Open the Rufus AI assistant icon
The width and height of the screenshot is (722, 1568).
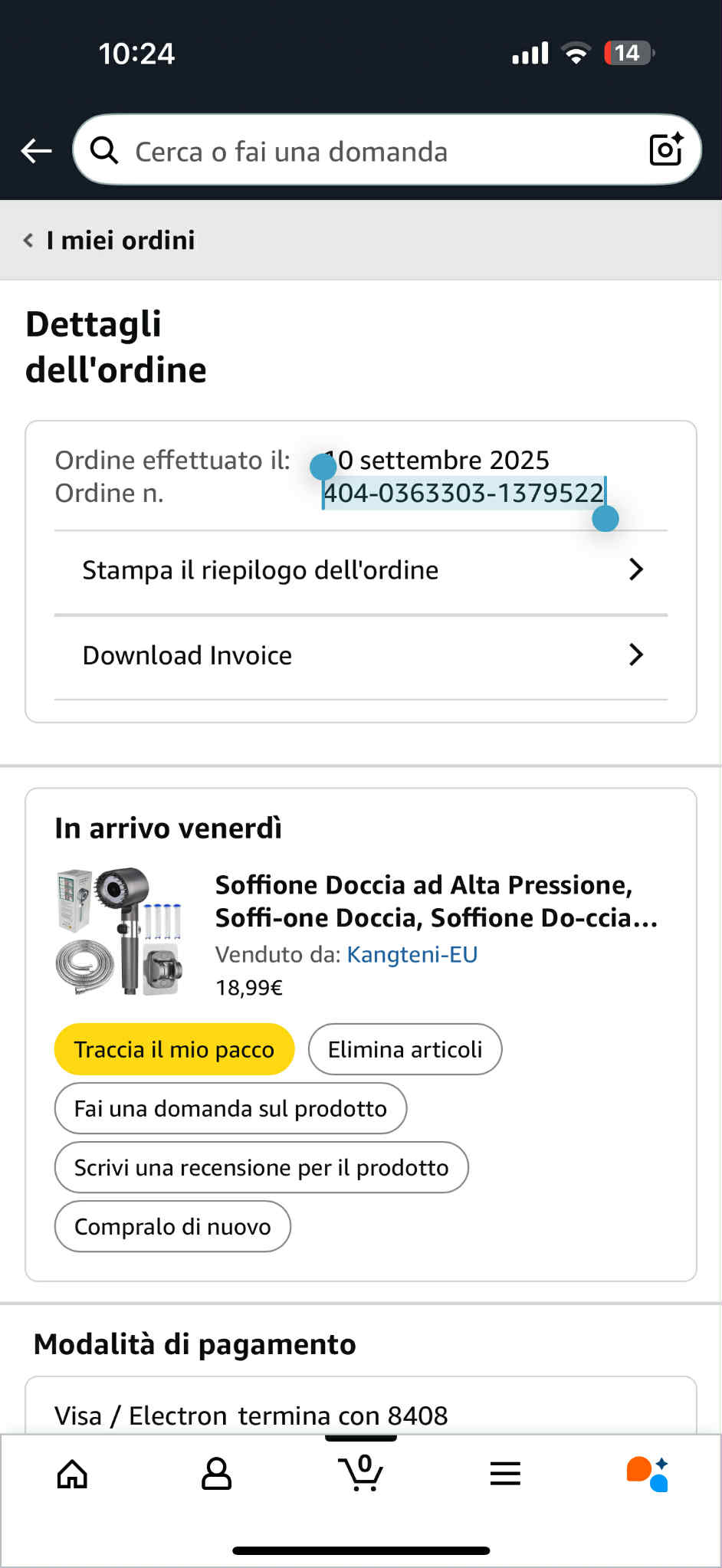point(648,1473)
